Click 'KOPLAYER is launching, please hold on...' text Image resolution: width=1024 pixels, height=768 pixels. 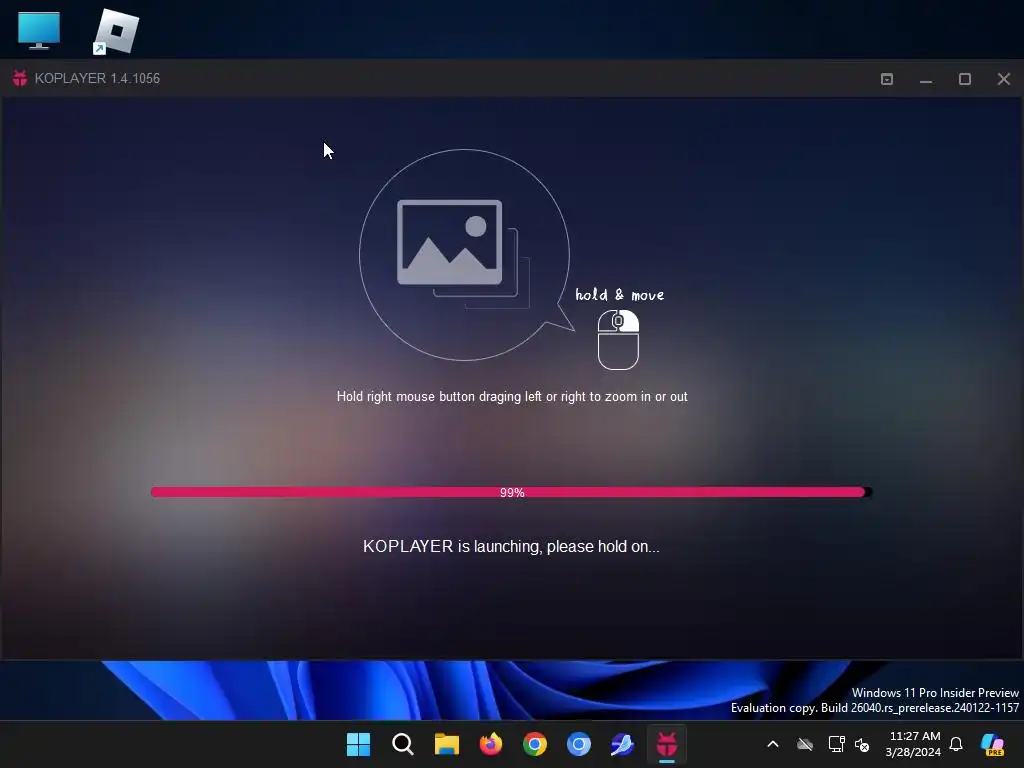tap(511, 547)
